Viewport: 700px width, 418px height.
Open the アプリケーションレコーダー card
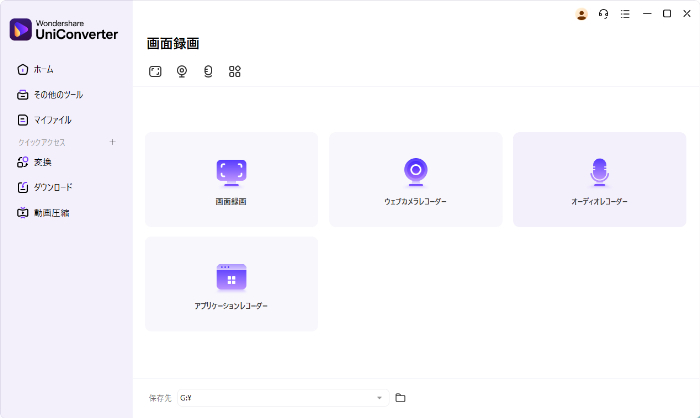231,284
